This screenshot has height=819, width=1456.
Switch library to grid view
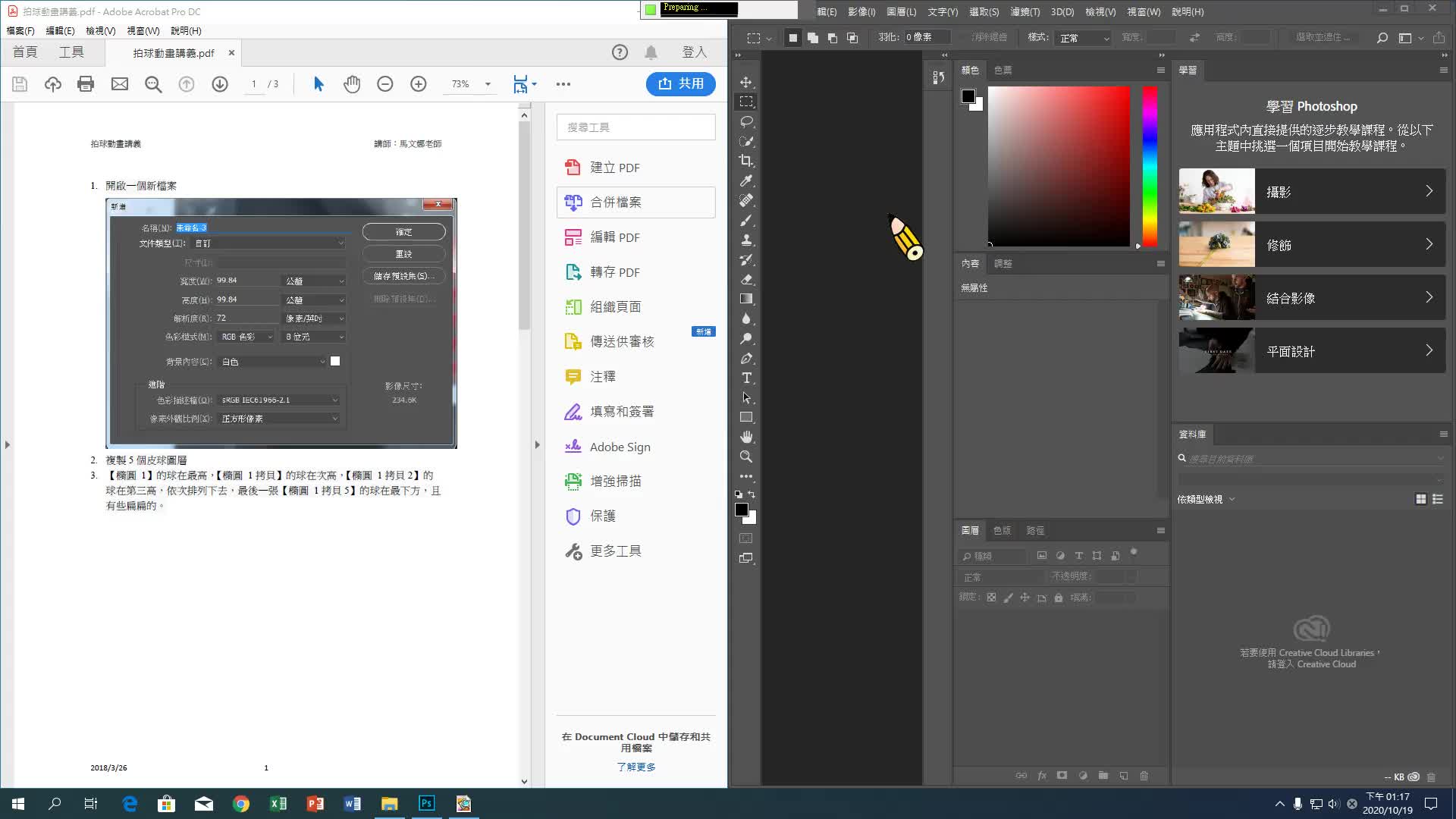pyautogui.click(x=1421, y=499)
